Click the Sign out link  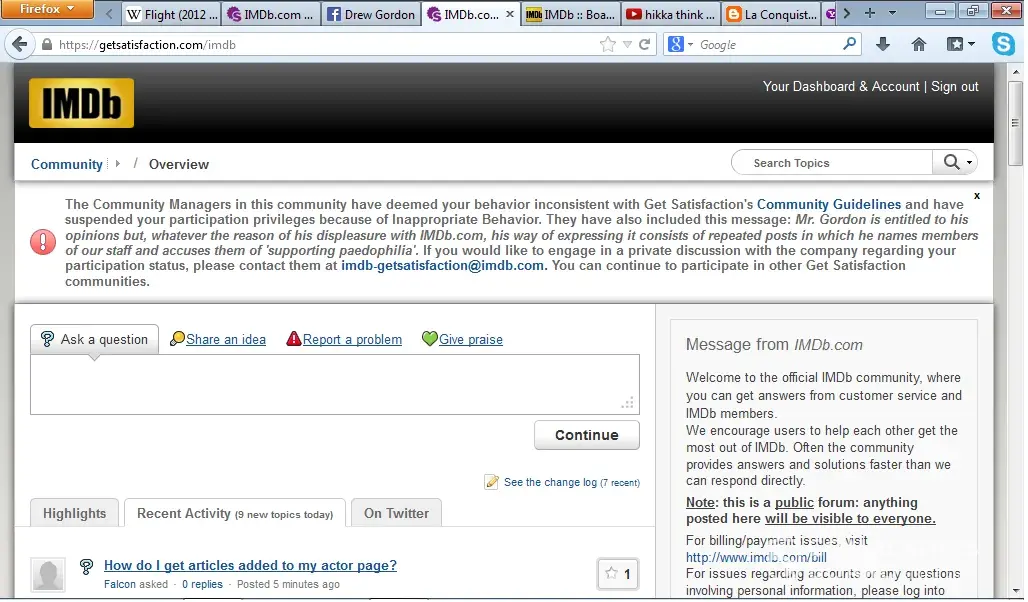click(955, 87)
